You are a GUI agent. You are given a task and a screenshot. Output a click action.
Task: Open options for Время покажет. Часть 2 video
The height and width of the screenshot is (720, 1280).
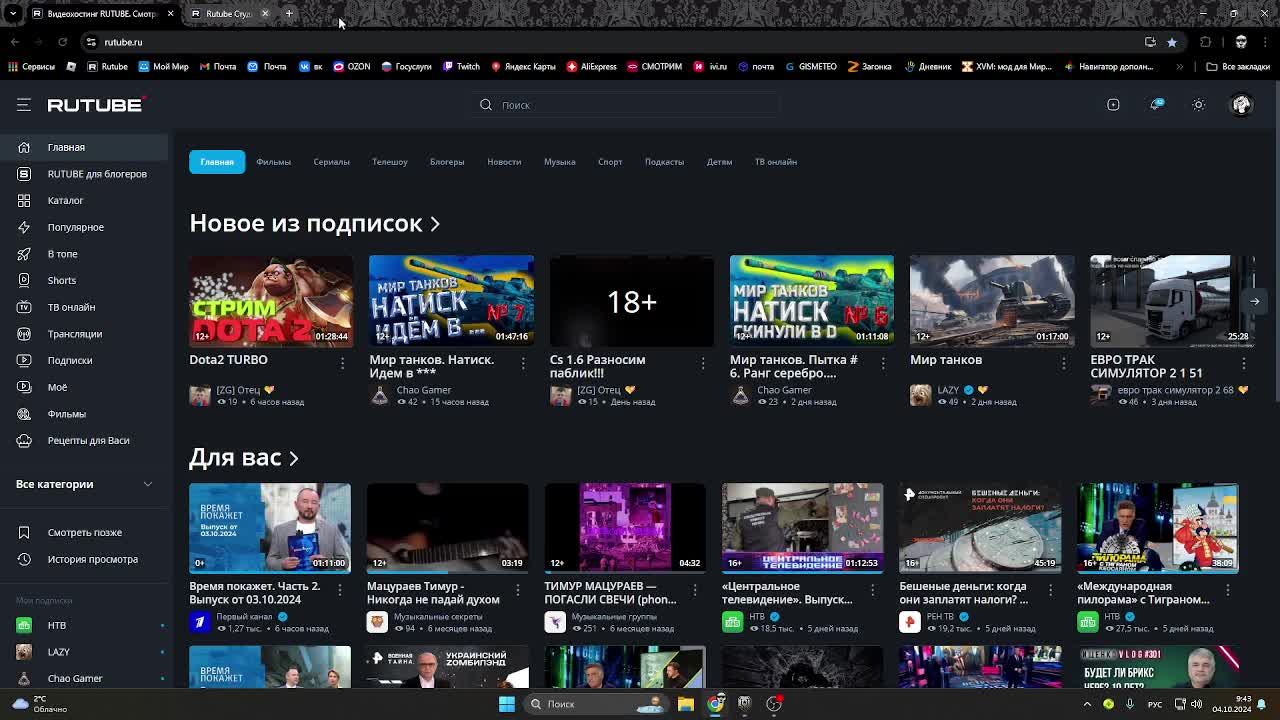click(x=340, y=590)
